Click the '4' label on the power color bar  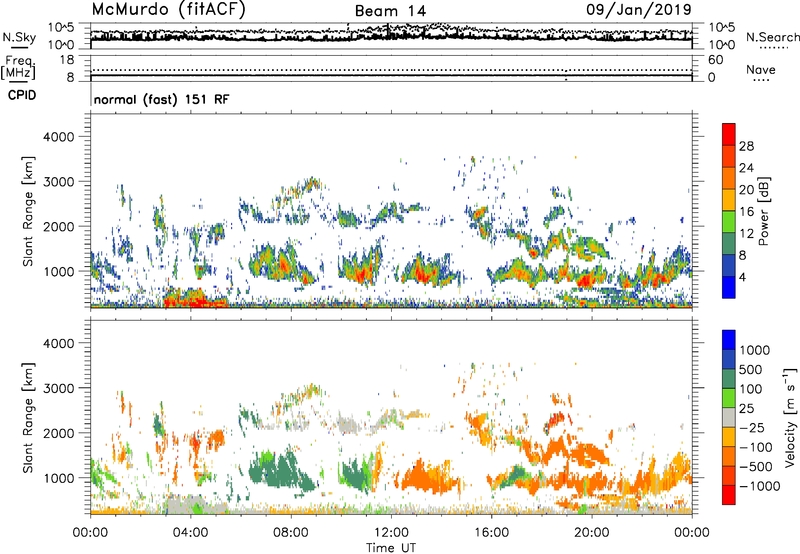pyautogui.click(x=742, y=277)
